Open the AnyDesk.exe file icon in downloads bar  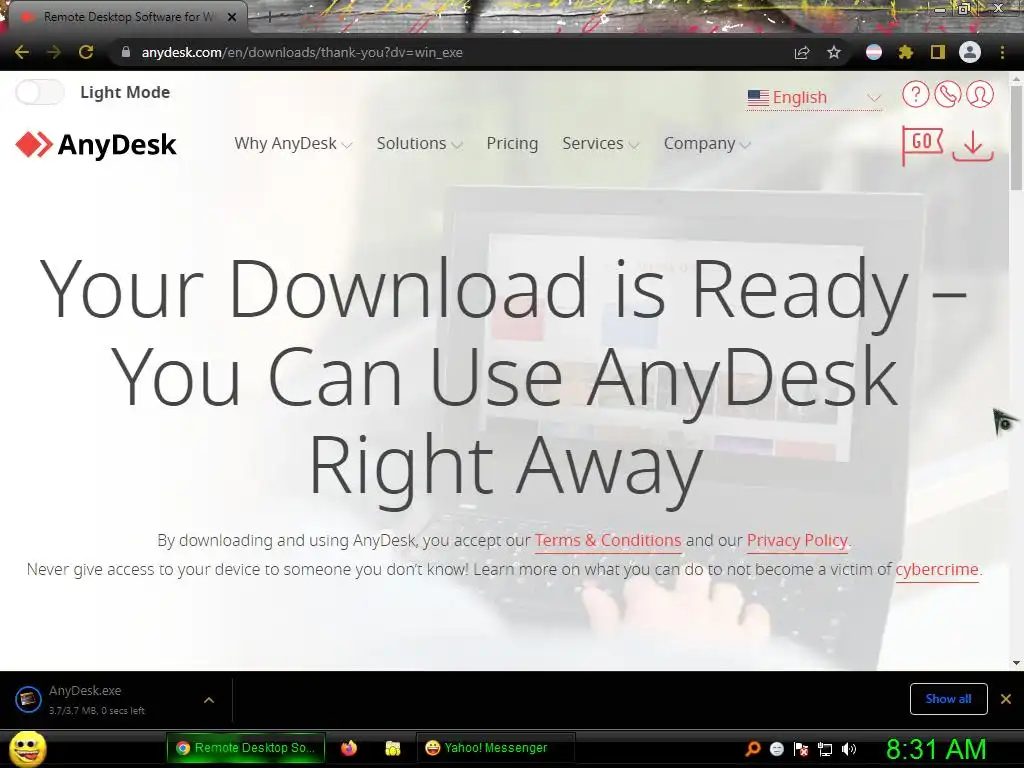[x=28, y=699]
